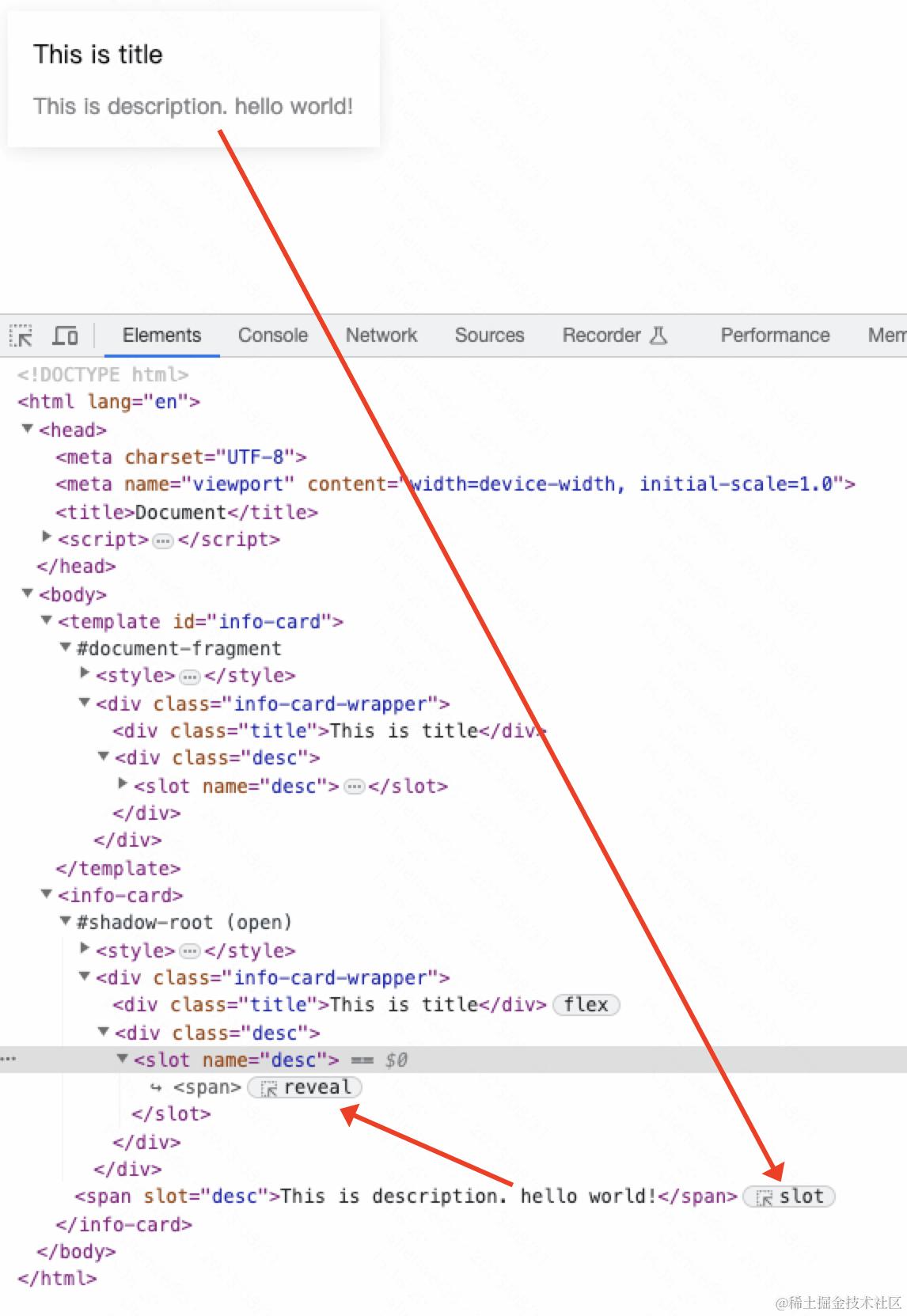907x1316 pixels.
Task: Select the closing </slot> tag in shadow-root
Action: [171, 1114]
